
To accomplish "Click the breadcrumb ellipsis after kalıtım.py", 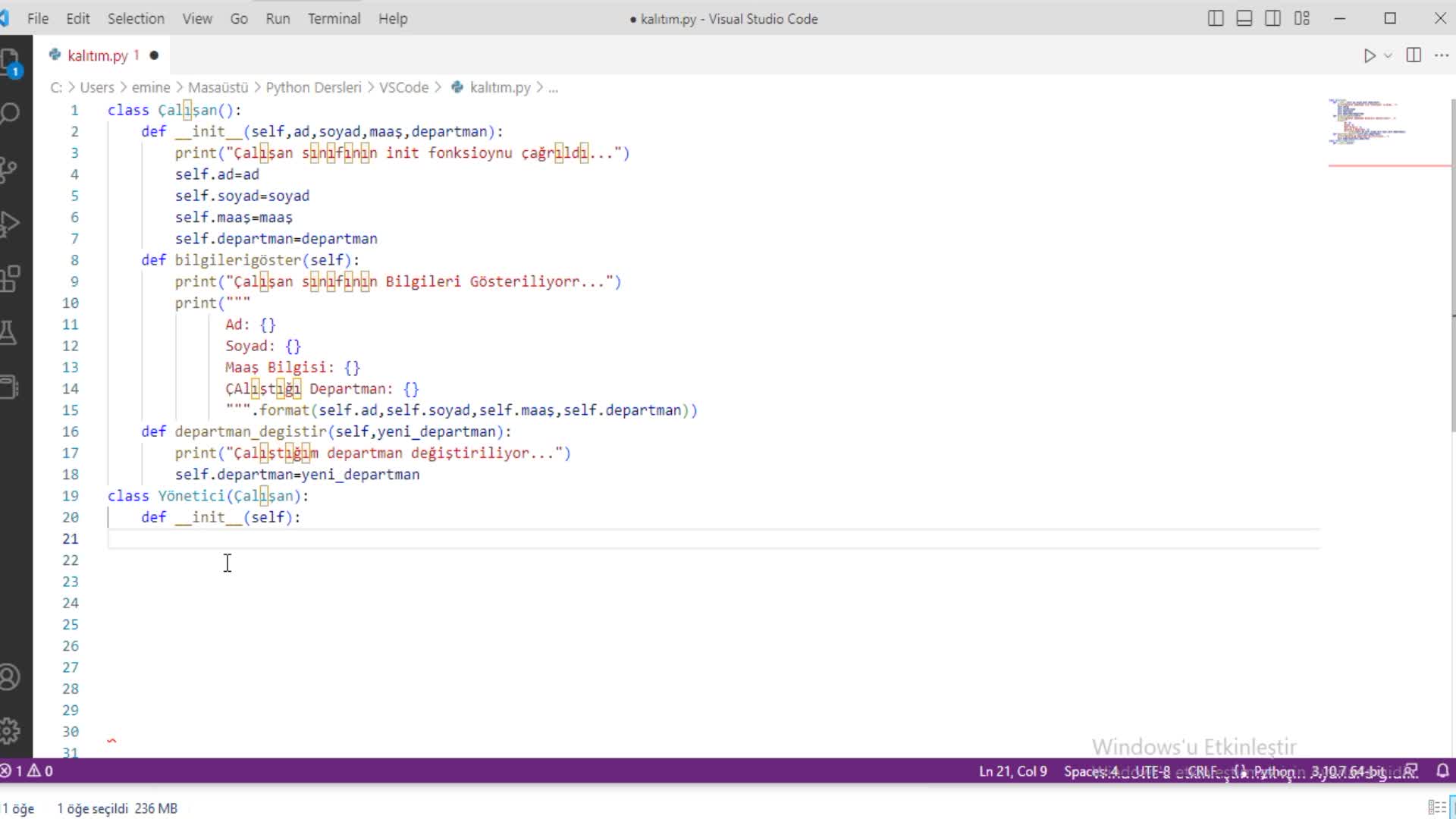I will click(554, 88).
